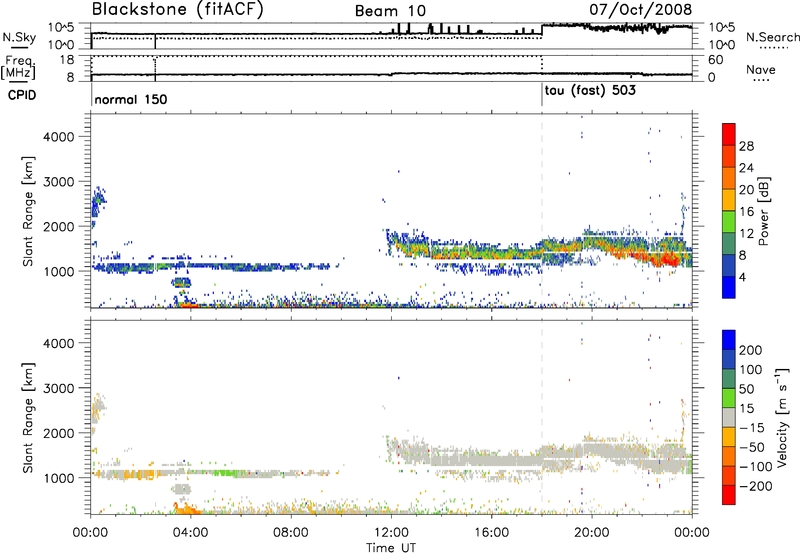This screenshot has width=800, height=554.
Task: Pick the light green Velocity segment between 15 and 50
Action: tap(729, 398)
